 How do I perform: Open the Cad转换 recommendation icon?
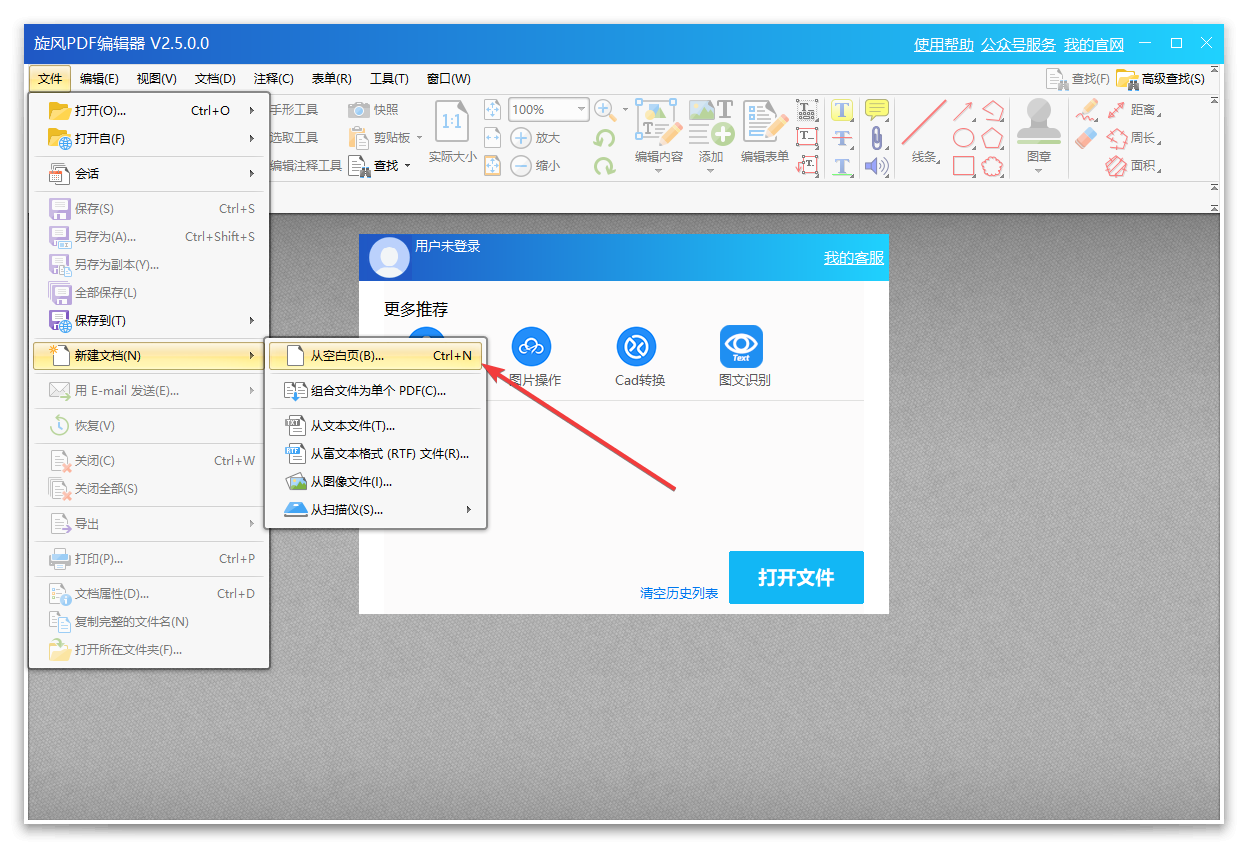636,347
